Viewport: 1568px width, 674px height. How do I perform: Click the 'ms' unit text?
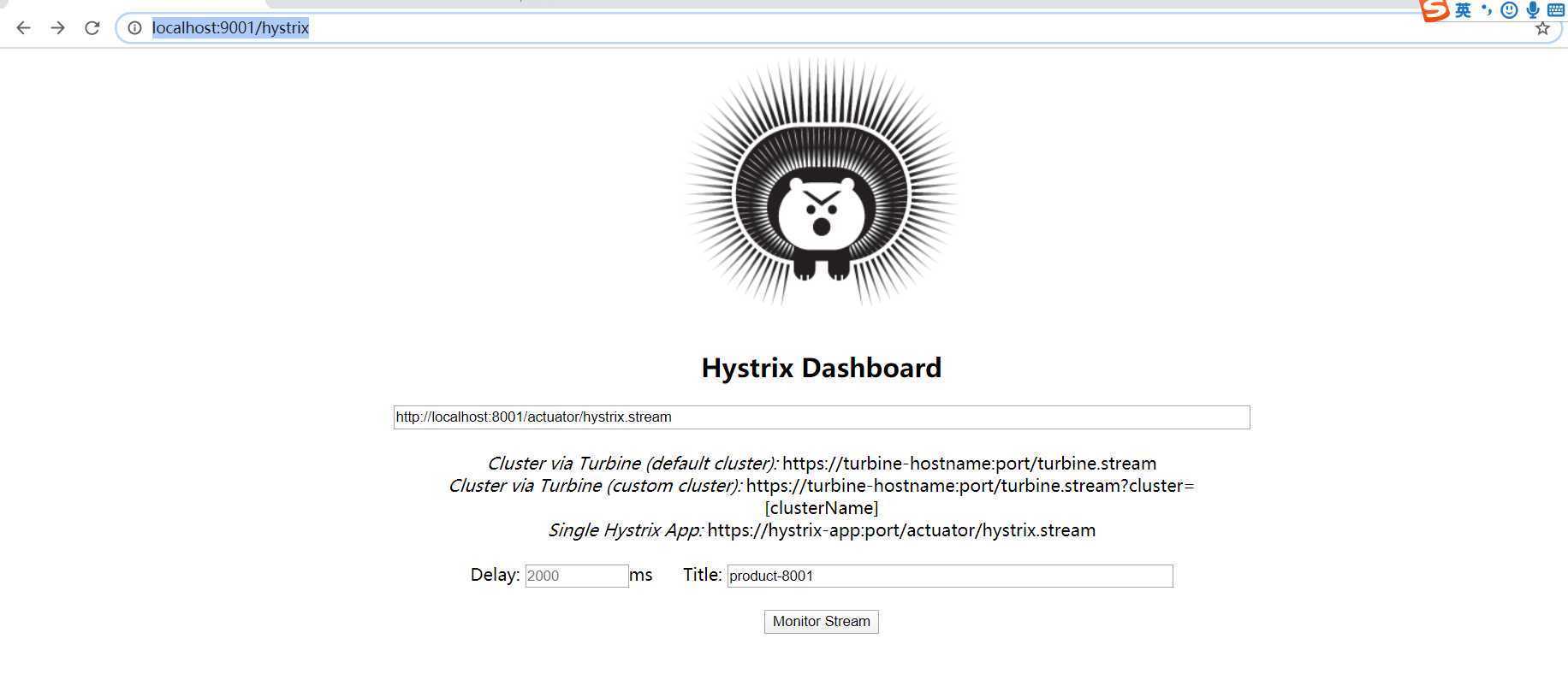[641, 575]
